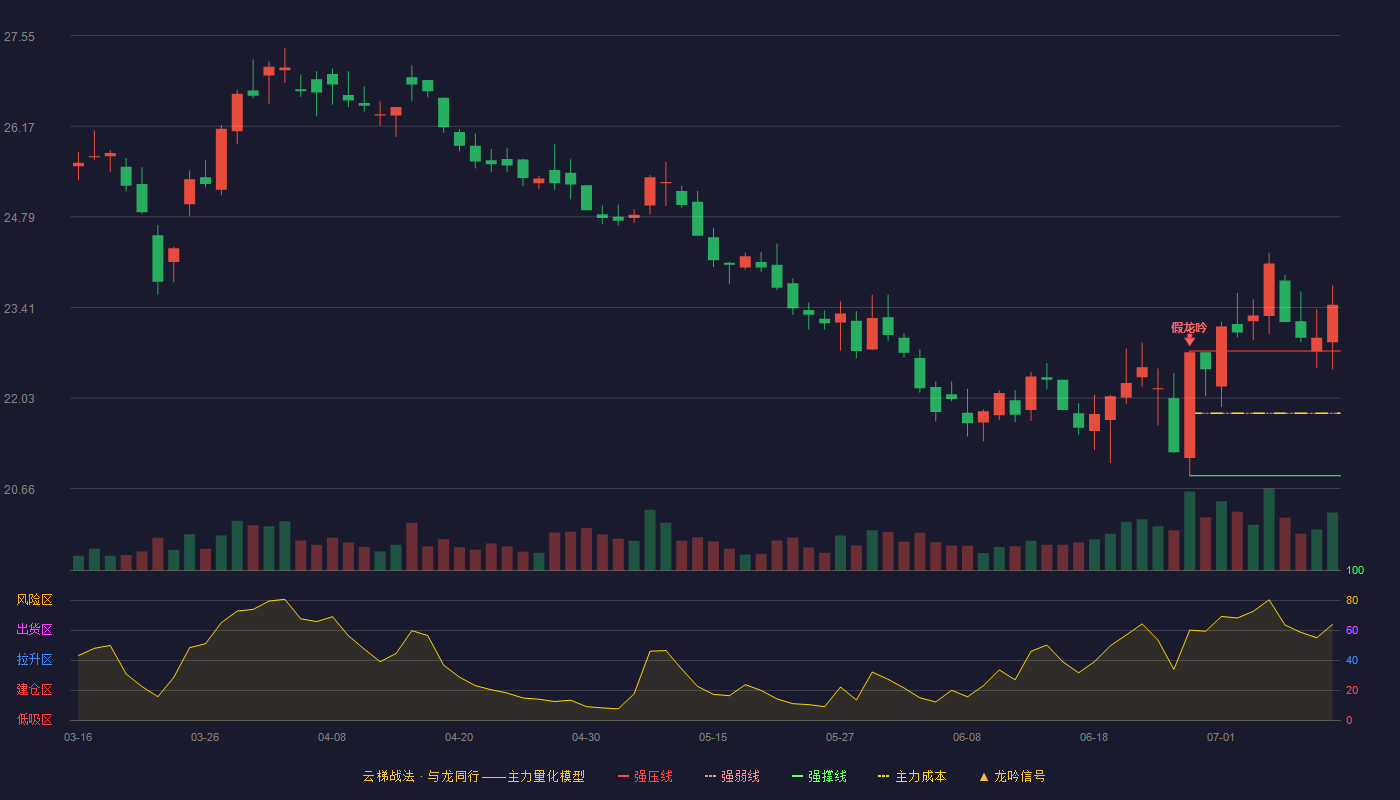
Task: Hide the 主力成本 series via legend
Action: point(912,776)
